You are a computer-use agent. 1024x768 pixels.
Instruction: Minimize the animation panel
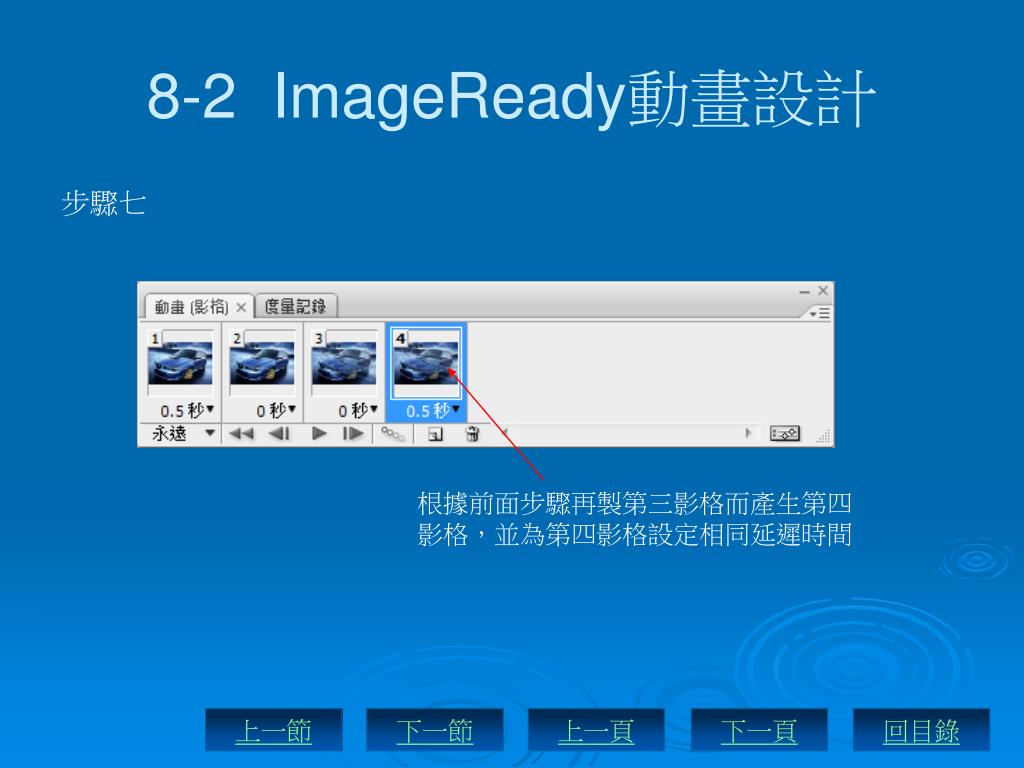click(805, 291)
